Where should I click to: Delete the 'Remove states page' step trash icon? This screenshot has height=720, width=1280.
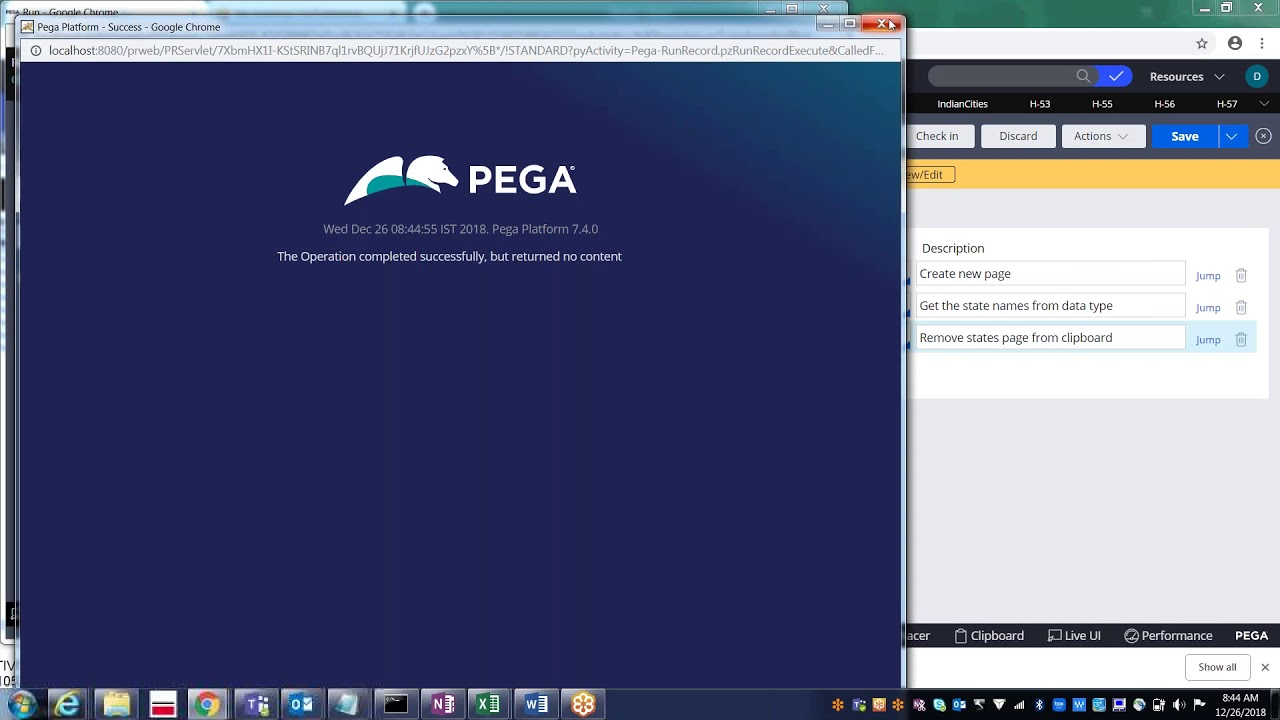[x=1241, y=339]
